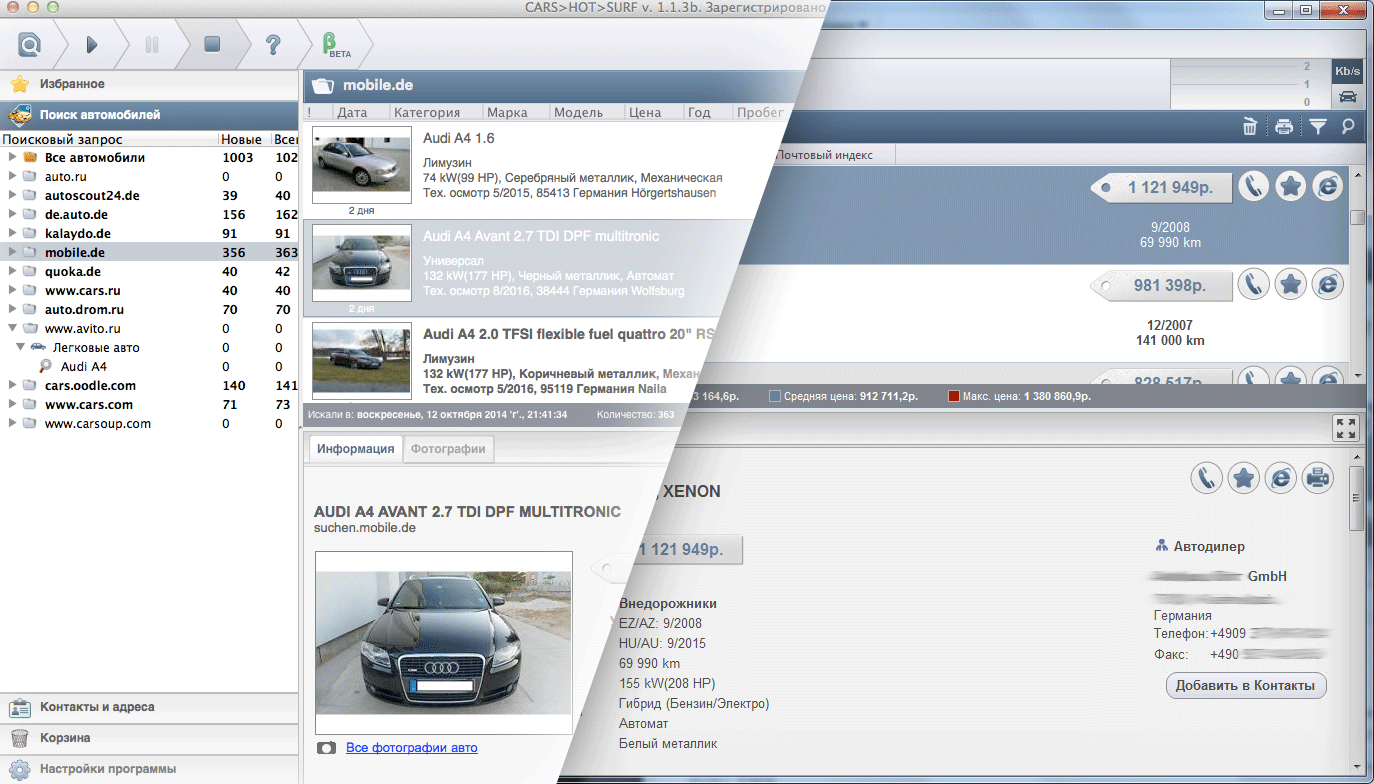Pause the search with the pause button
Viewport: 1374px width, 784px height.
point(152,44)
